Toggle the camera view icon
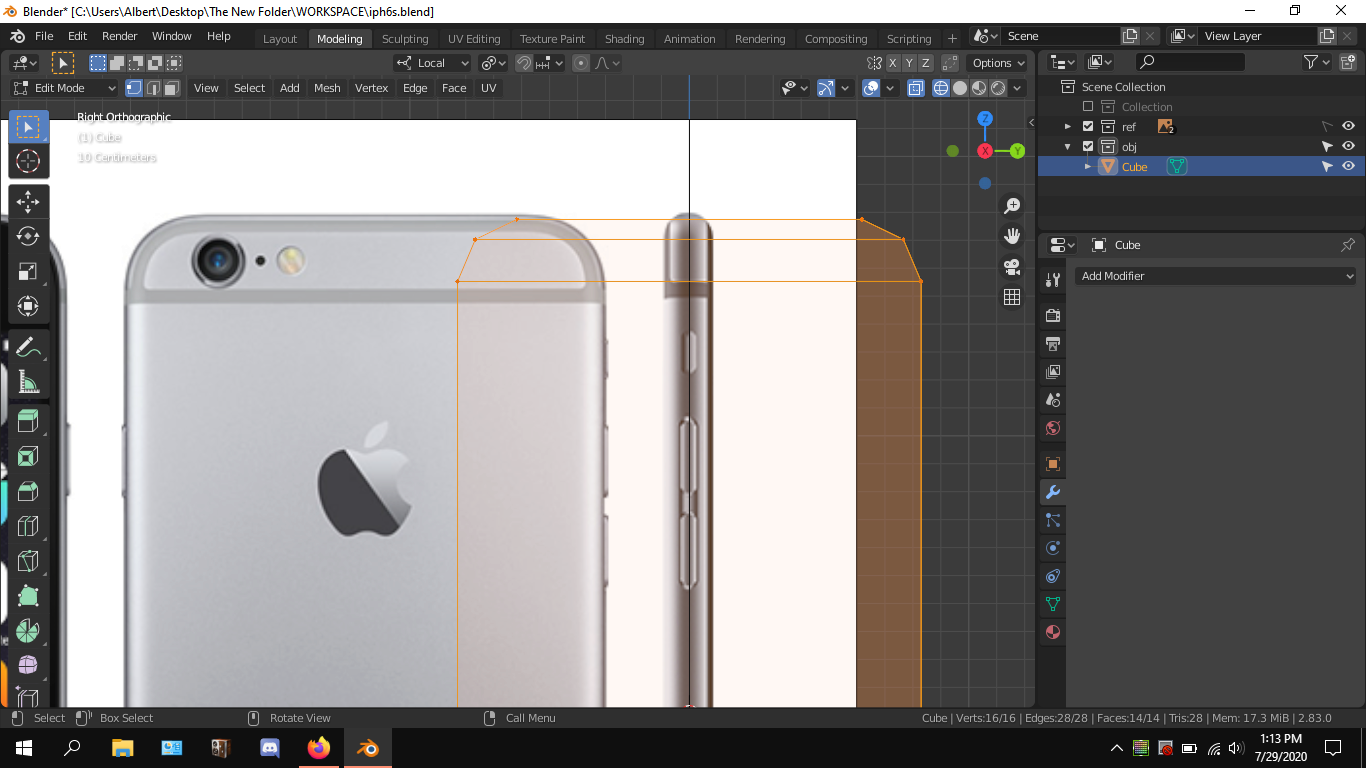Viewport: 1366px width, 768px height. [x=1012, y=267]
